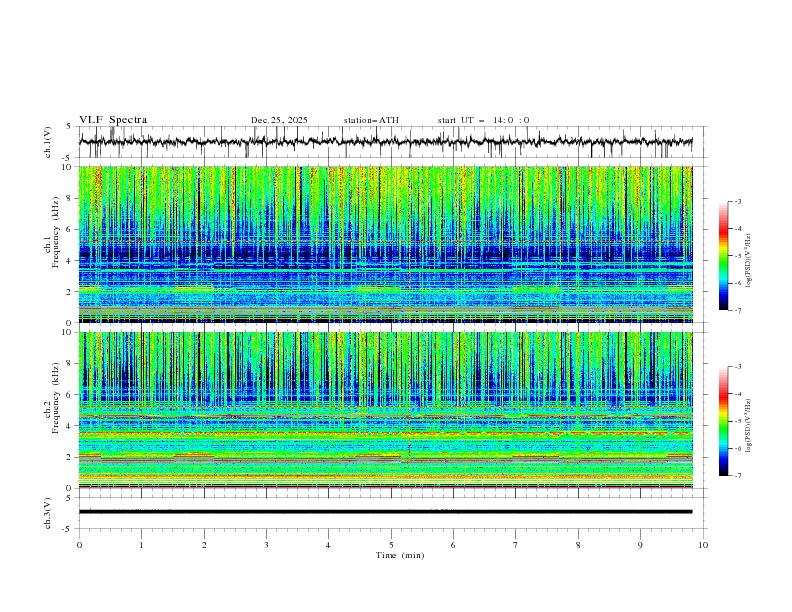The height and width of the screenshot is (612, 792).
Task: Click the log(PSD) label beside lower colorbar
Action: 750,424
